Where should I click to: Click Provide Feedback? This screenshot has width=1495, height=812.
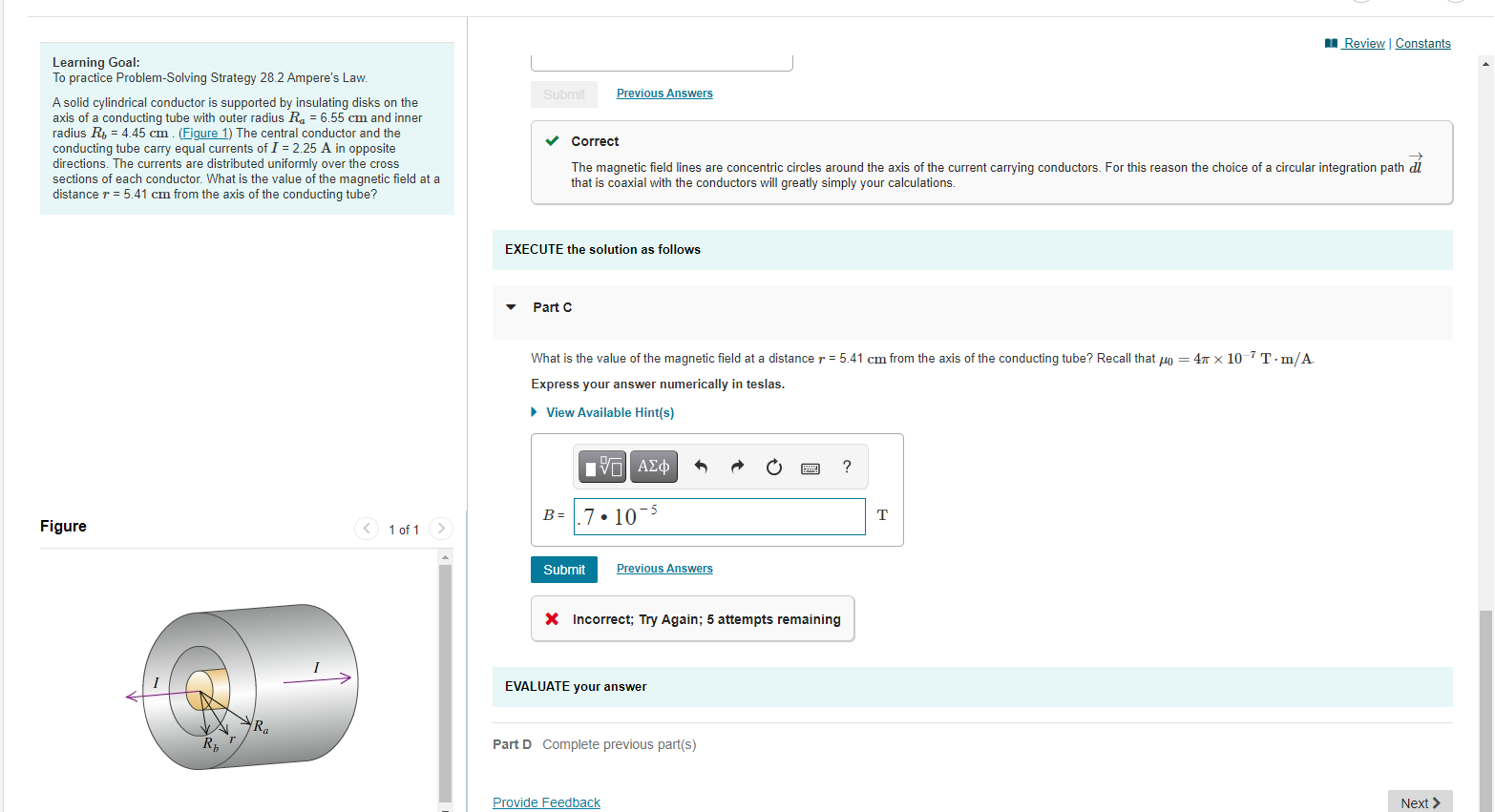click(546, 802)
